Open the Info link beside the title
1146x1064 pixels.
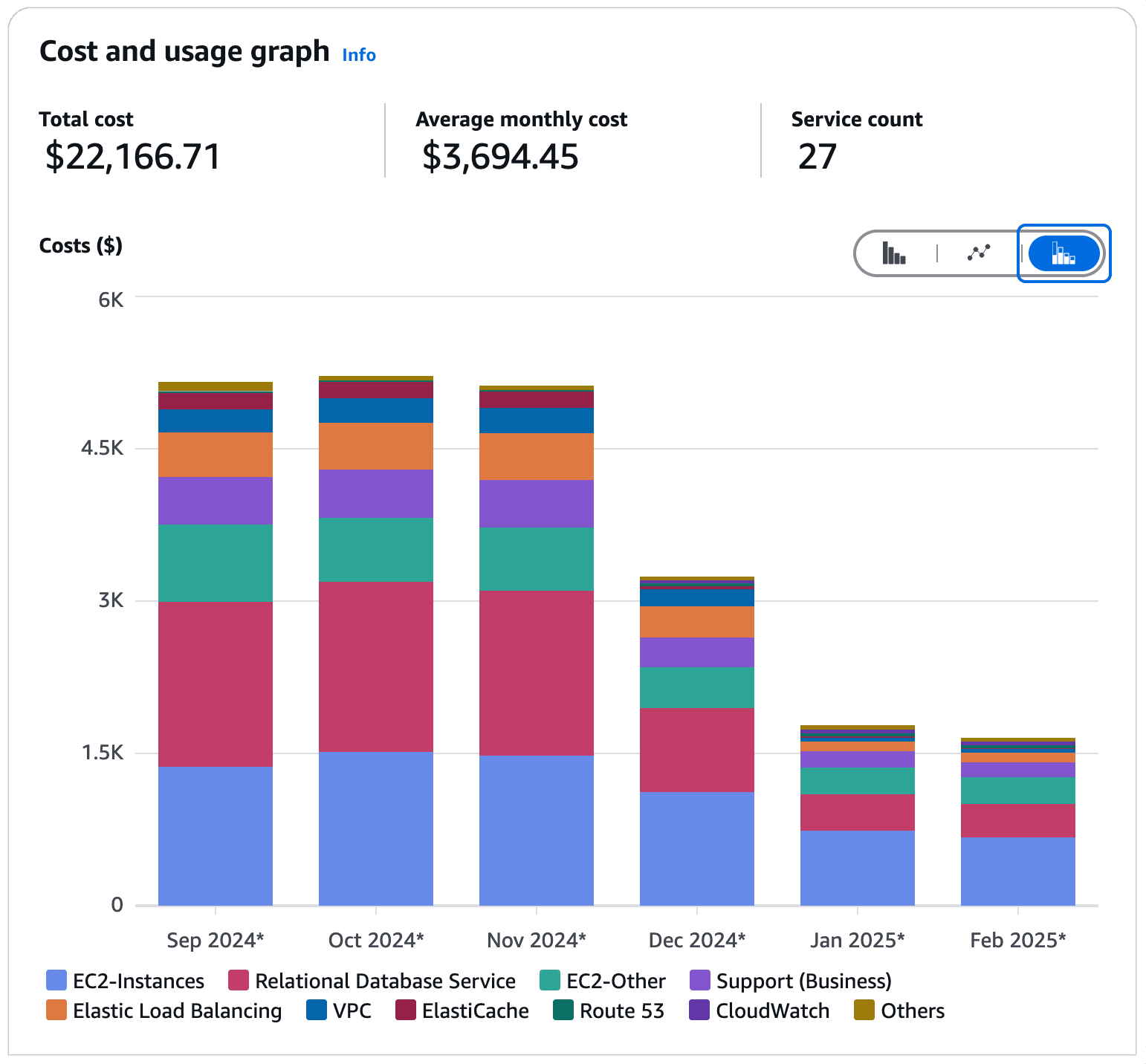pos(358,55)
